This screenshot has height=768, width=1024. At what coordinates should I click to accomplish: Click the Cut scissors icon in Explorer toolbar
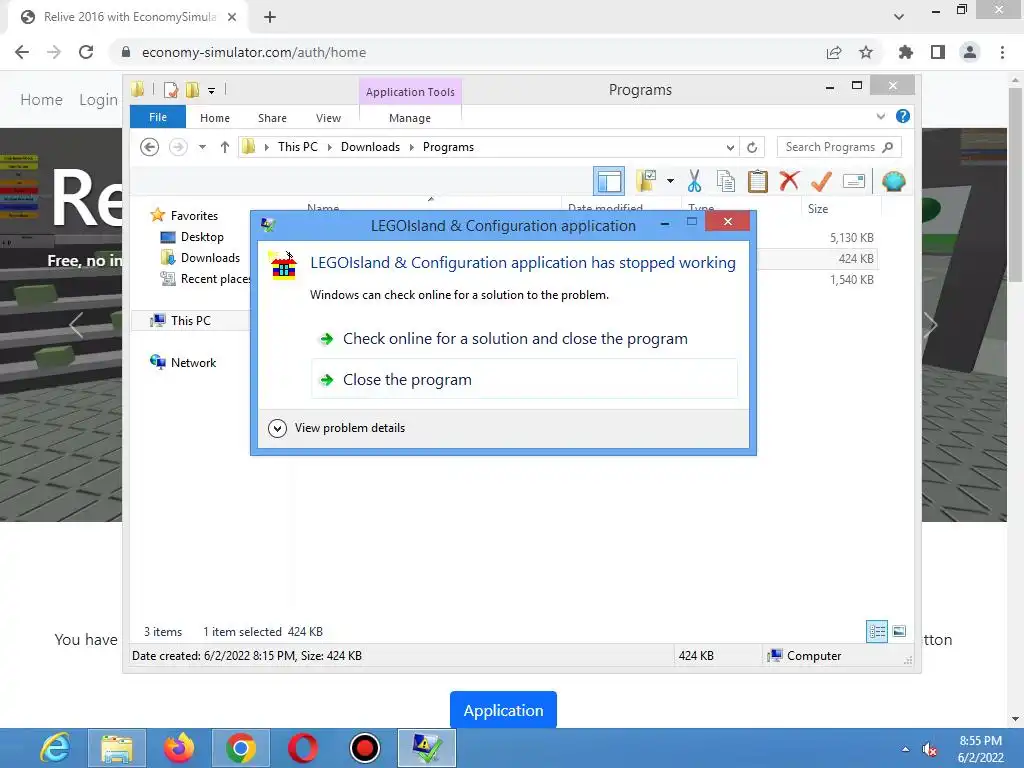694,181
